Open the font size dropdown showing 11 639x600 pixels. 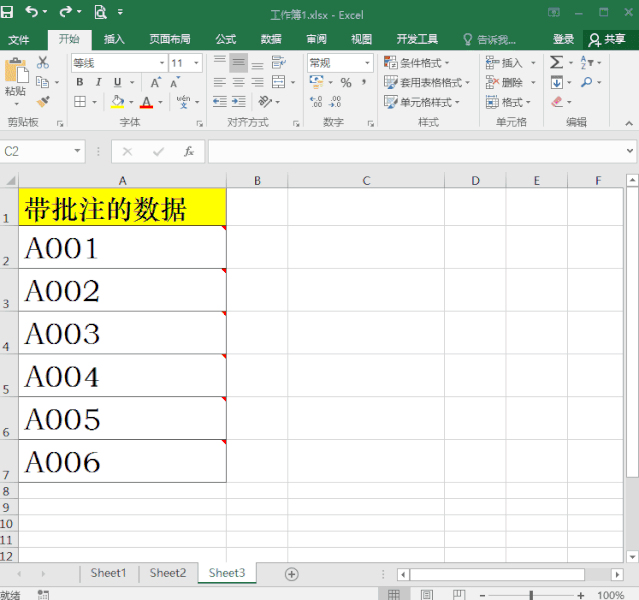(x=196, y=63)
